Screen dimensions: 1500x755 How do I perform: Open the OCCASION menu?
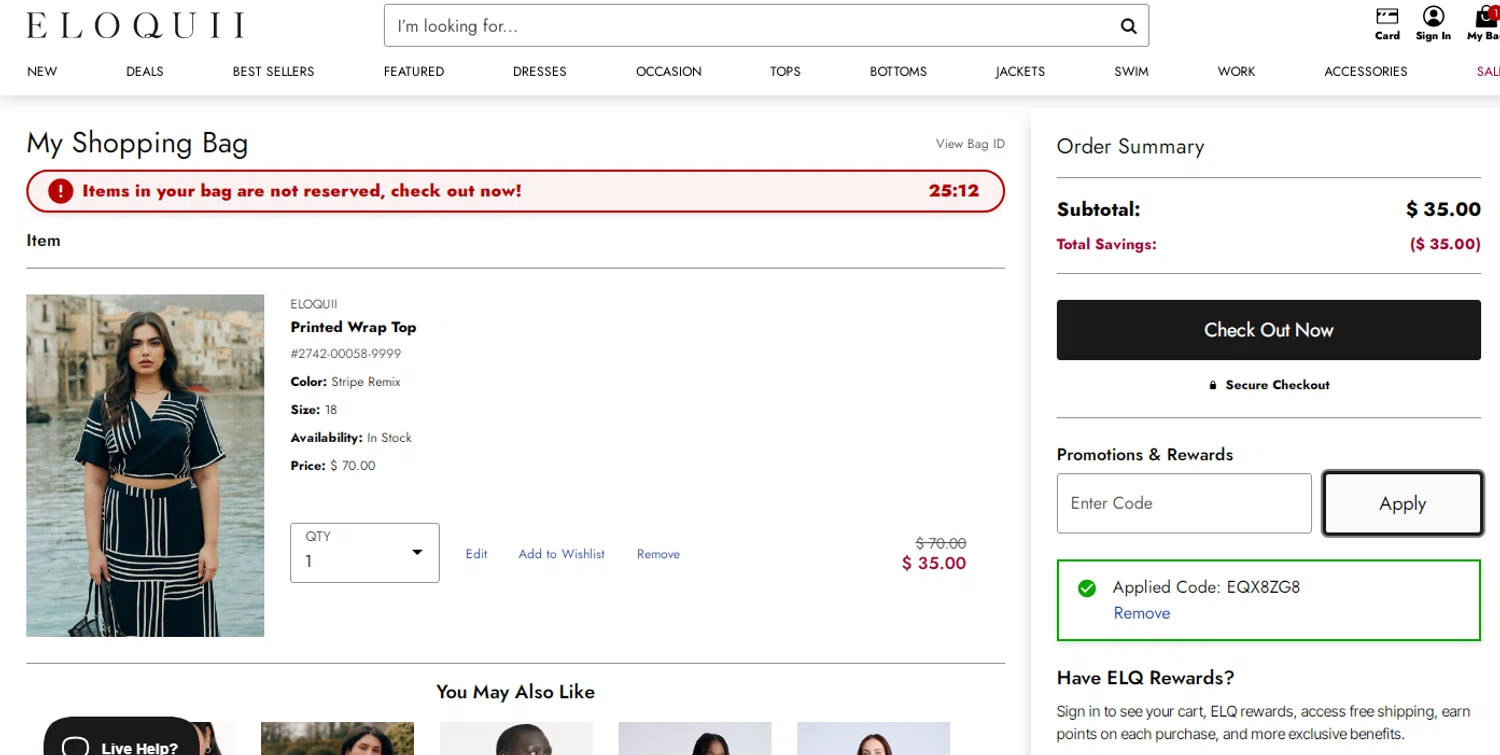click(669, 72)
